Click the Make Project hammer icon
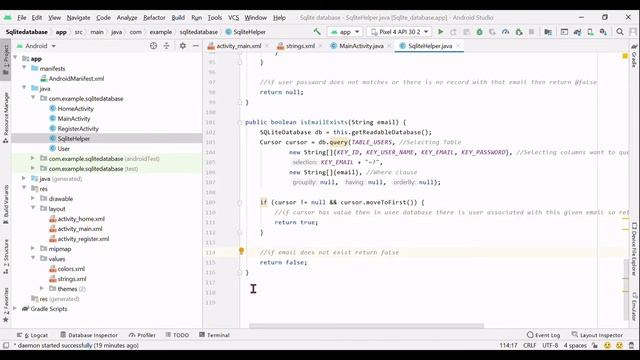This screenshot has width=640, height=360. click(317, 32)
